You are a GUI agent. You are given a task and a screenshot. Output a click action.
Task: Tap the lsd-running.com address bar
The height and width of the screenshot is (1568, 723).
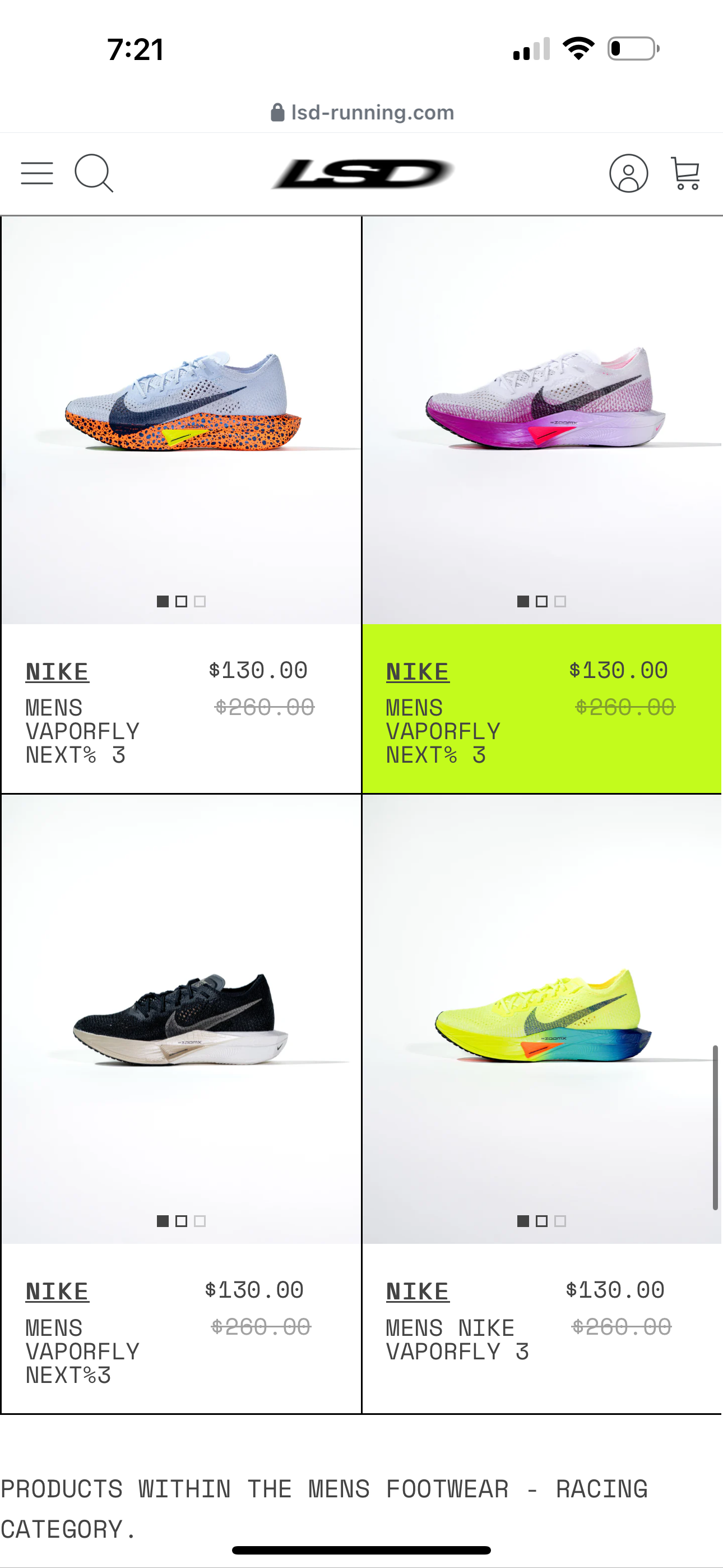click(x=363, y=113)
